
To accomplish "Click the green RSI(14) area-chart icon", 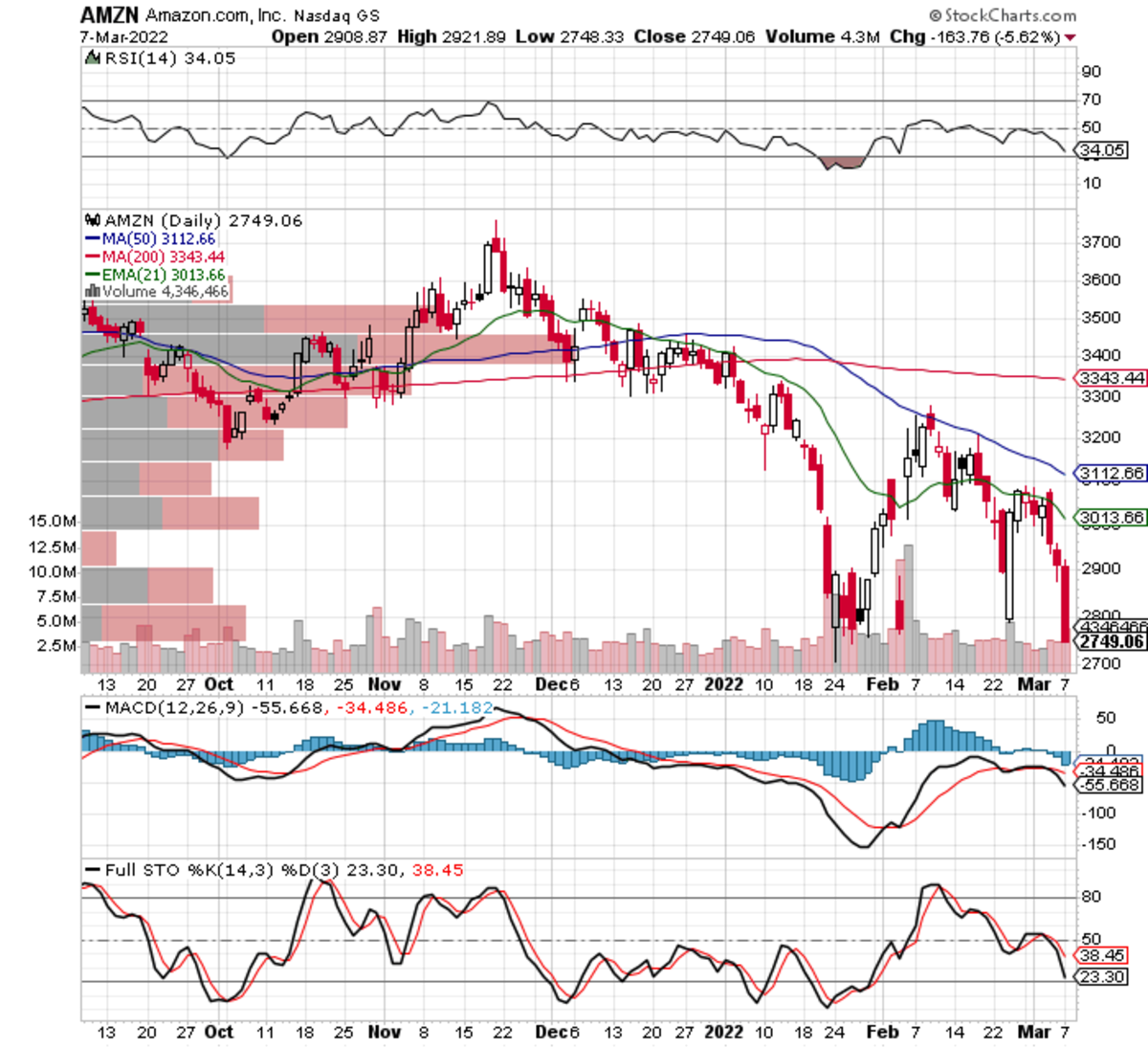I will point(93,58).
